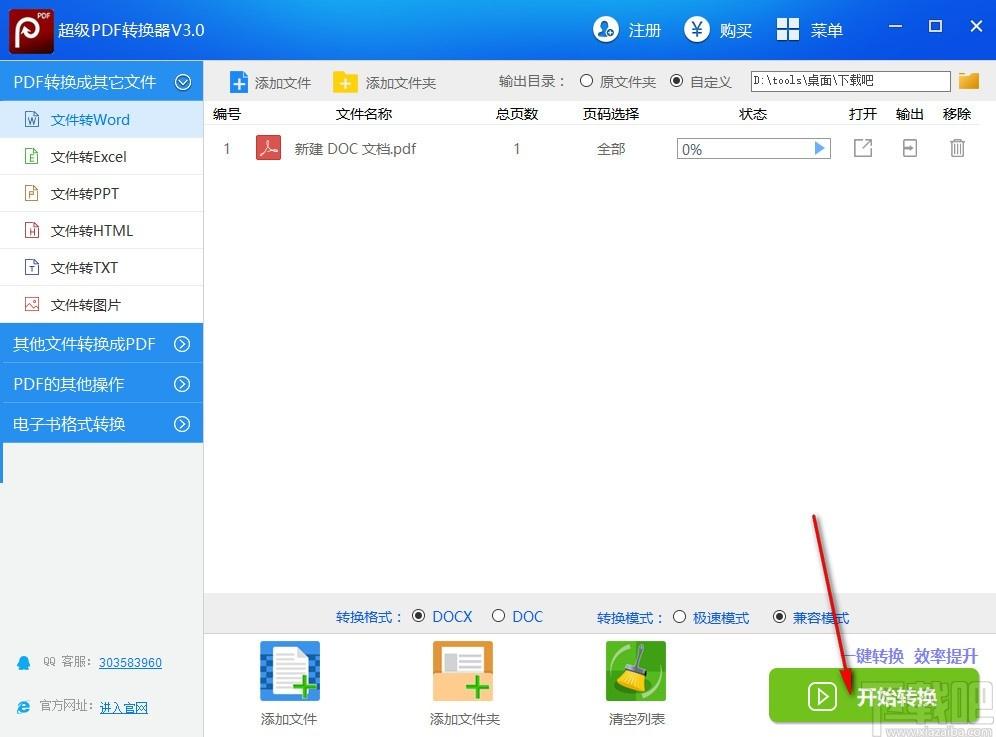Click the Internet Explorer icon beside 官方网址
This screenshot has height=737, width=996.
24,707
